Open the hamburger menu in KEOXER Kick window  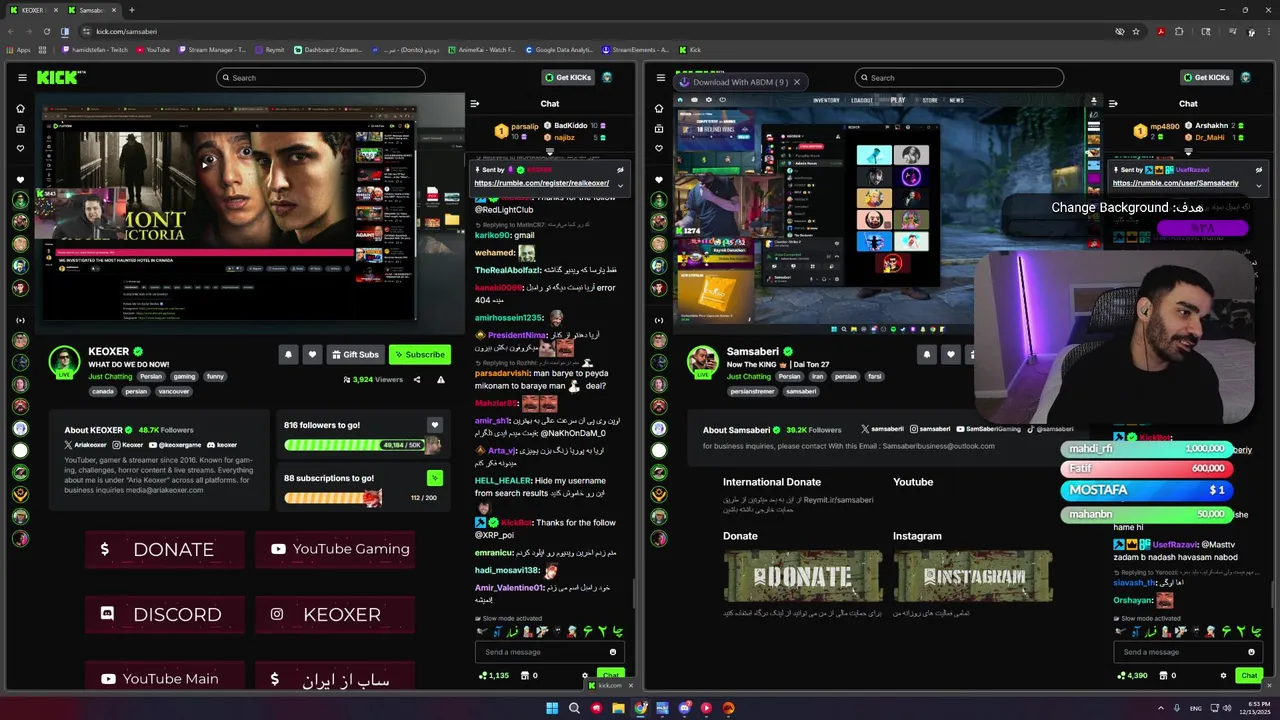tap(22, 78)
